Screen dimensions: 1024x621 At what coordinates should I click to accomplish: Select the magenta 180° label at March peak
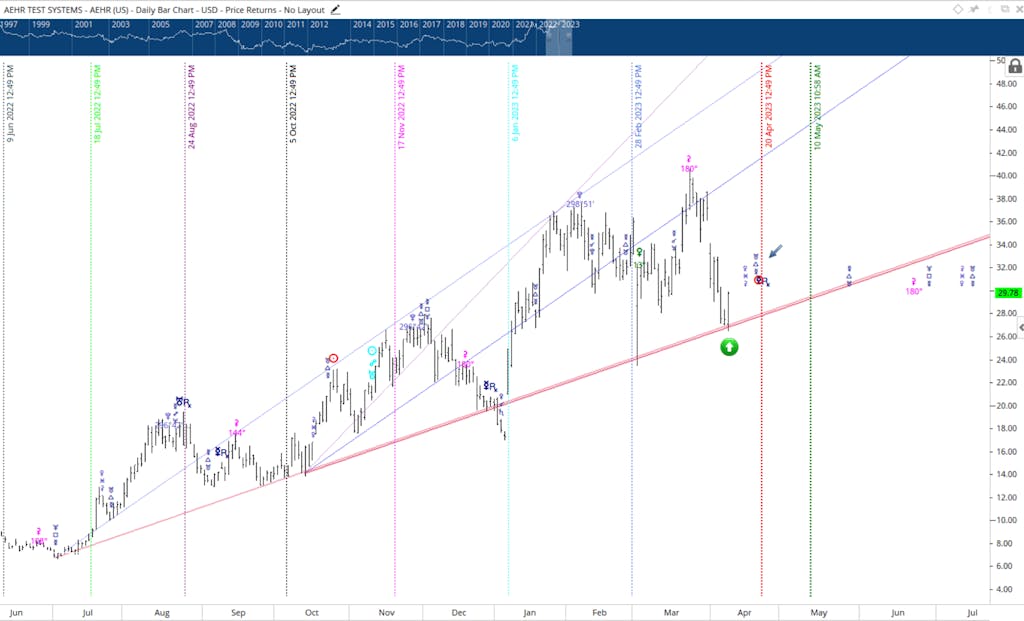689,169
